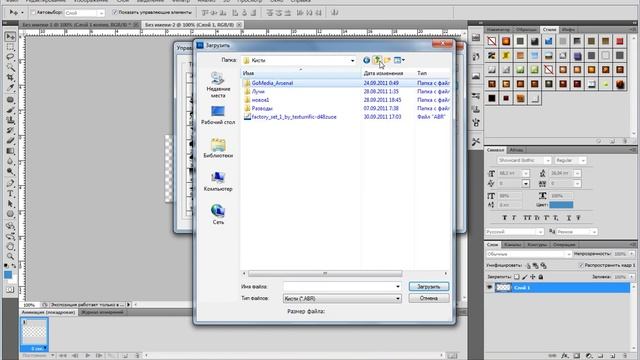Open the Тип файлов Кисти (*.ABR) dropdown
This screenshot has width=640, height=360.
(x=398, y=299)
